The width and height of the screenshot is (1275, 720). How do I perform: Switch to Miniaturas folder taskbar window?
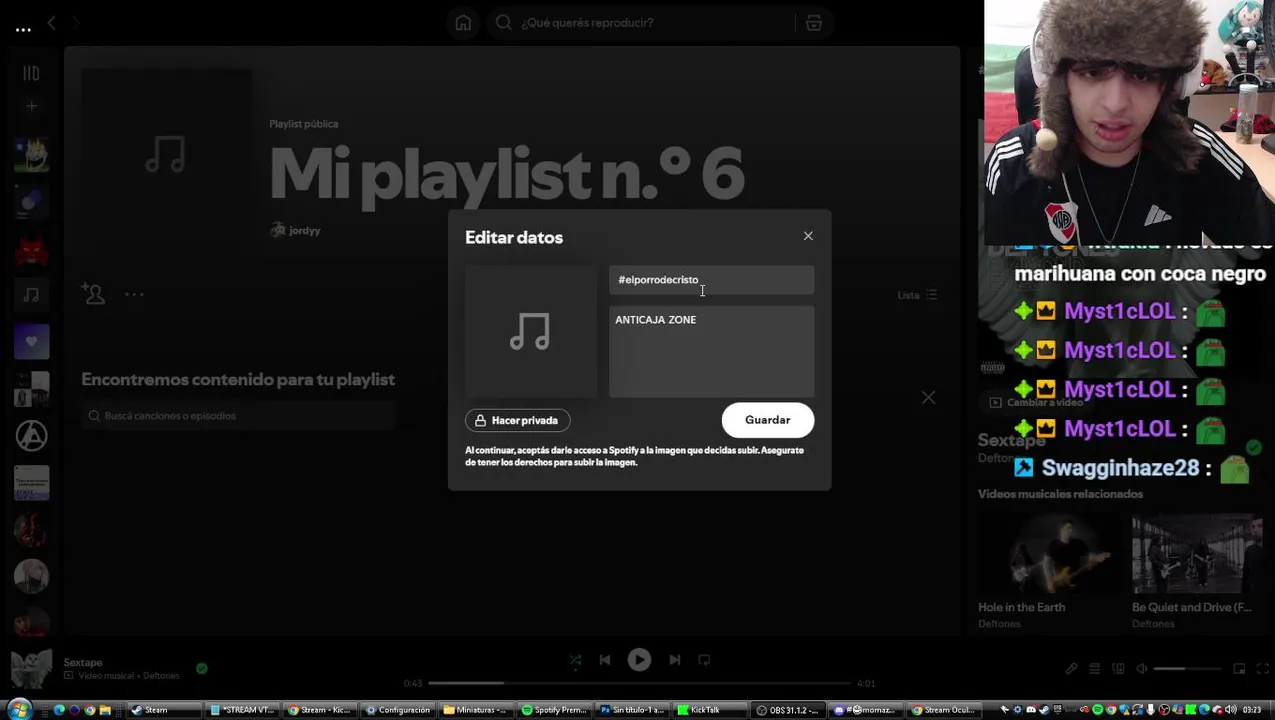(477, 710)
